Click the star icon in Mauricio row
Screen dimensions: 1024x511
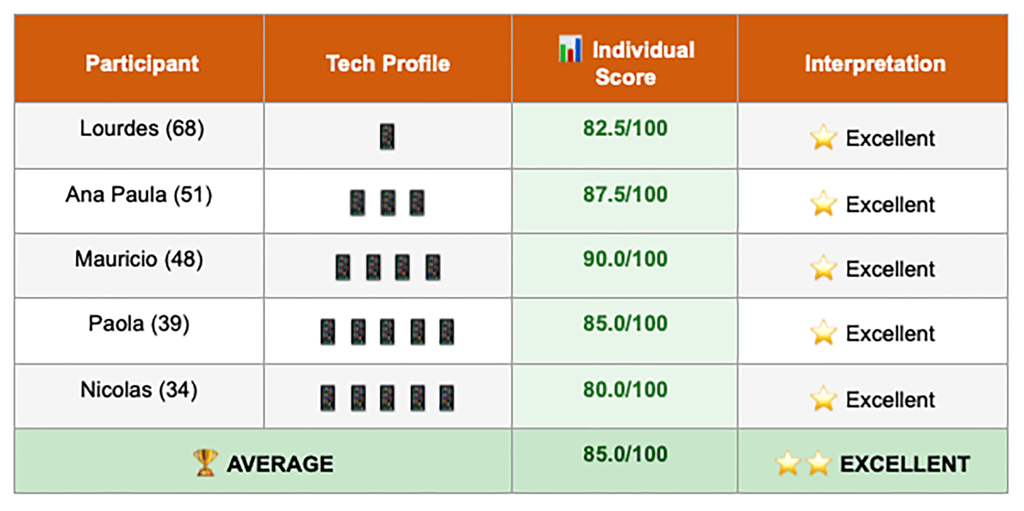(823, 269)
